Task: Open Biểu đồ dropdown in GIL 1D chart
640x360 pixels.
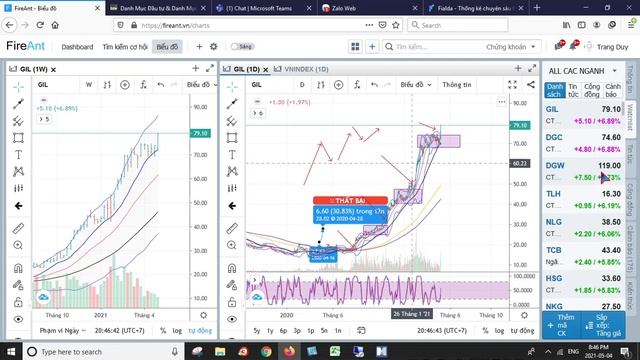Action: [x=416, y=84]
